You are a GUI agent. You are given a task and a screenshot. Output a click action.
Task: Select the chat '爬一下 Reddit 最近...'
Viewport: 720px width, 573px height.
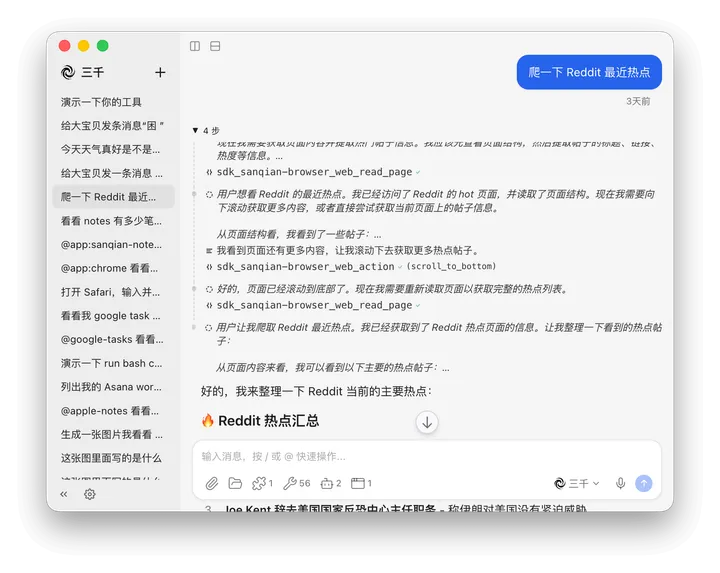tap(113, 197)
